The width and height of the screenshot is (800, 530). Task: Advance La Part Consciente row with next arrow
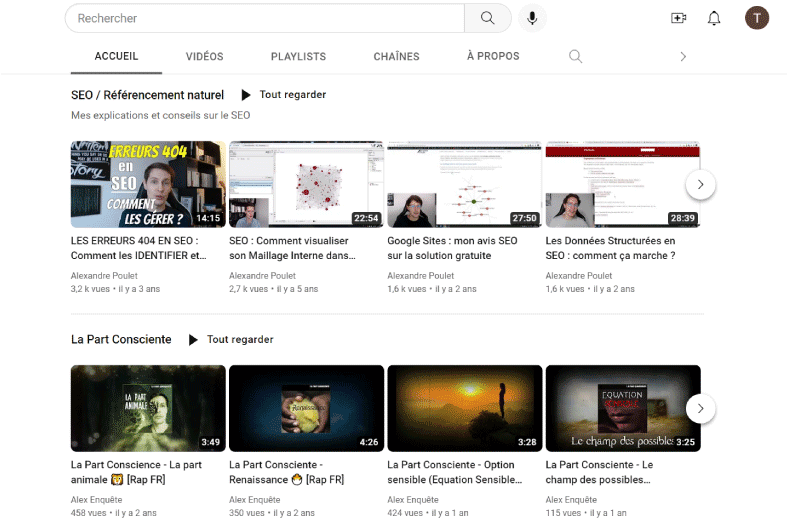[701, 409]
